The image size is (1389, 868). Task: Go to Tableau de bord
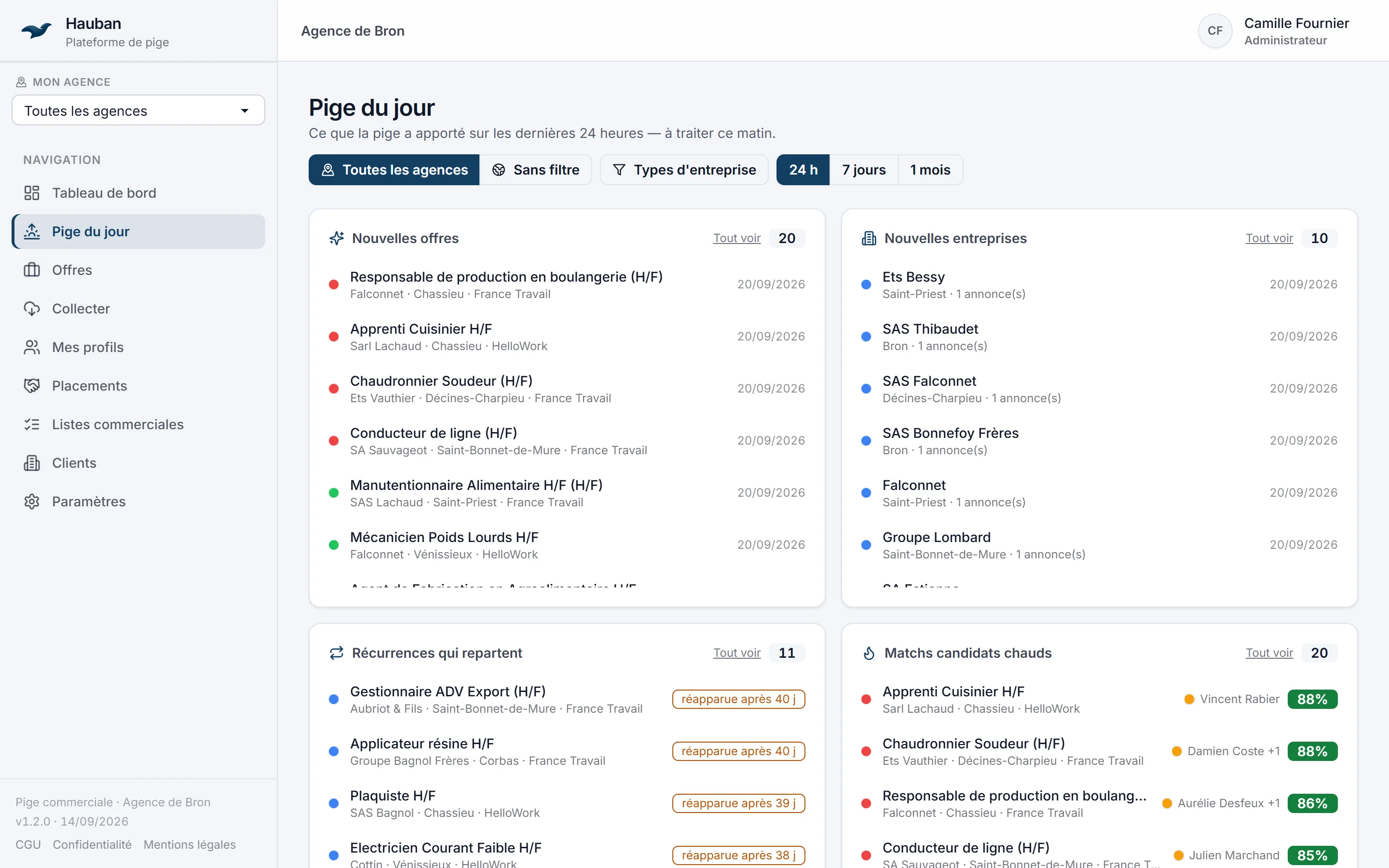pyautogui.click(x=138, y=193)
